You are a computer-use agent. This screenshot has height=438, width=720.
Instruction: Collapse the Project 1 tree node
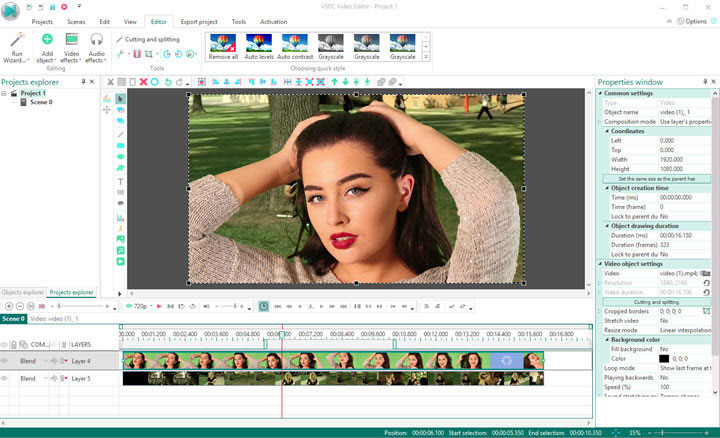6,93
